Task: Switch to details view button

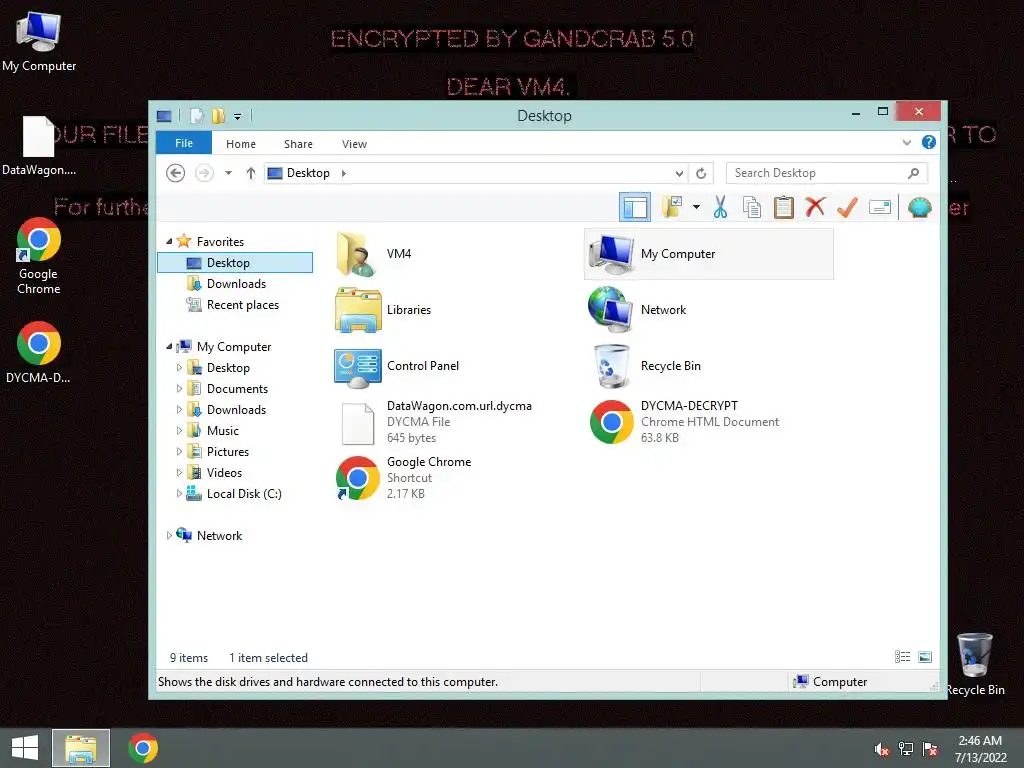Action: [x=902, y=657]
